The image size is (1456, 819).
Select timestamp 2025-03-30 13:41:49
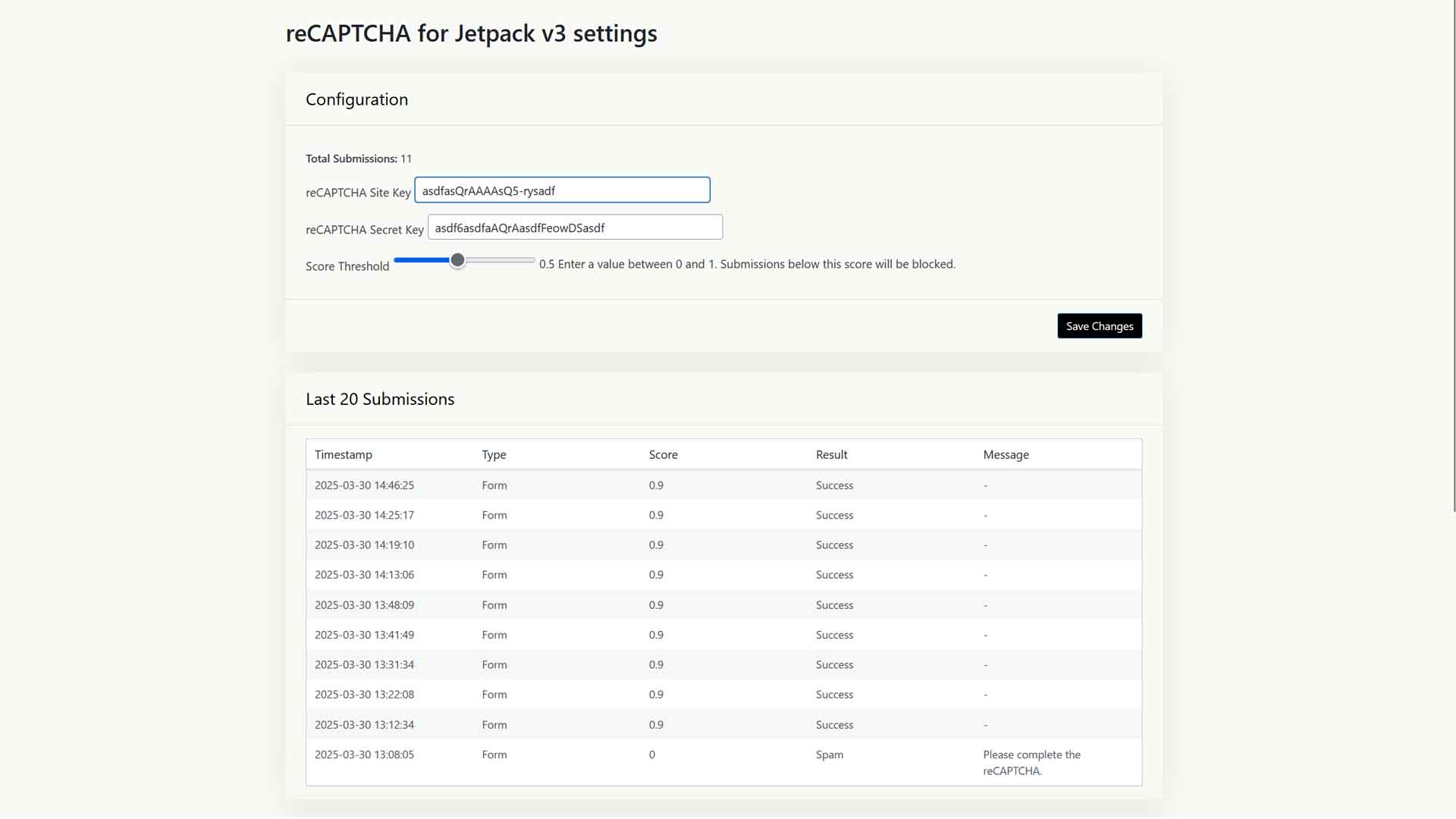click(364, 635)
